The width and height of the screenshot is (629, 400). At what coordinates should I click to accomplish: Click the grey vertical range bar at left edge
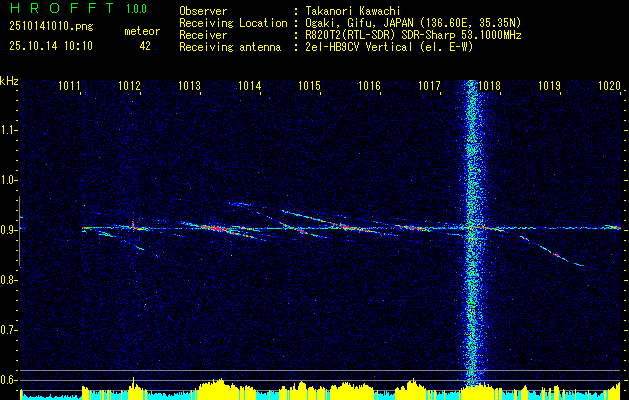(19, 231)
